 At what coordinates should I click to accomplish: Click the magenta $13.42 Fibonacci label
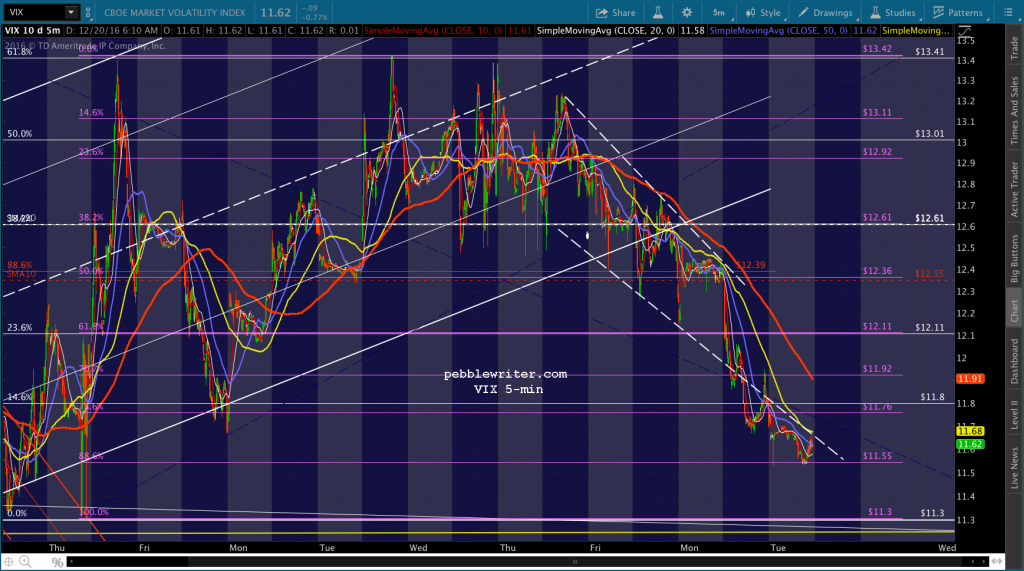tap(877, 48)
